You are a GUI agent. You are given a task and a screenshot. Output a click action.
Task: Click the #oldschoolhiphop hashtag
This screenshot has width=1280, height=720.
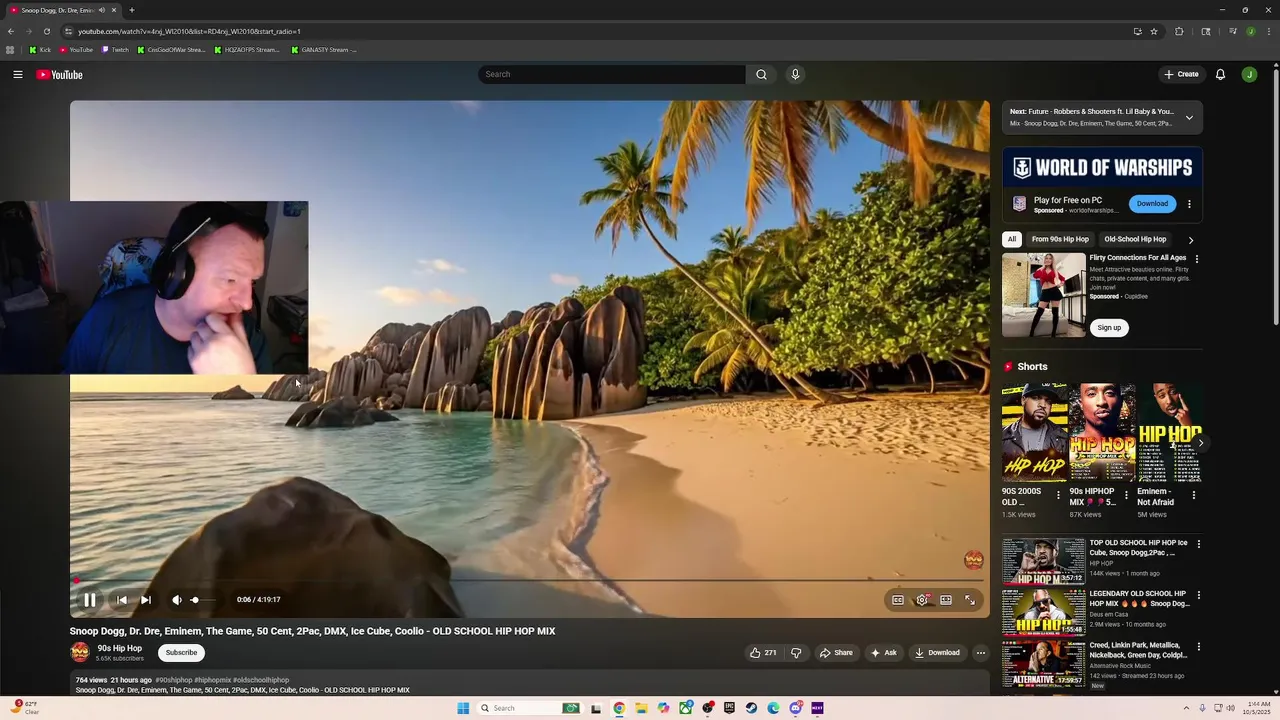point(261,680)
